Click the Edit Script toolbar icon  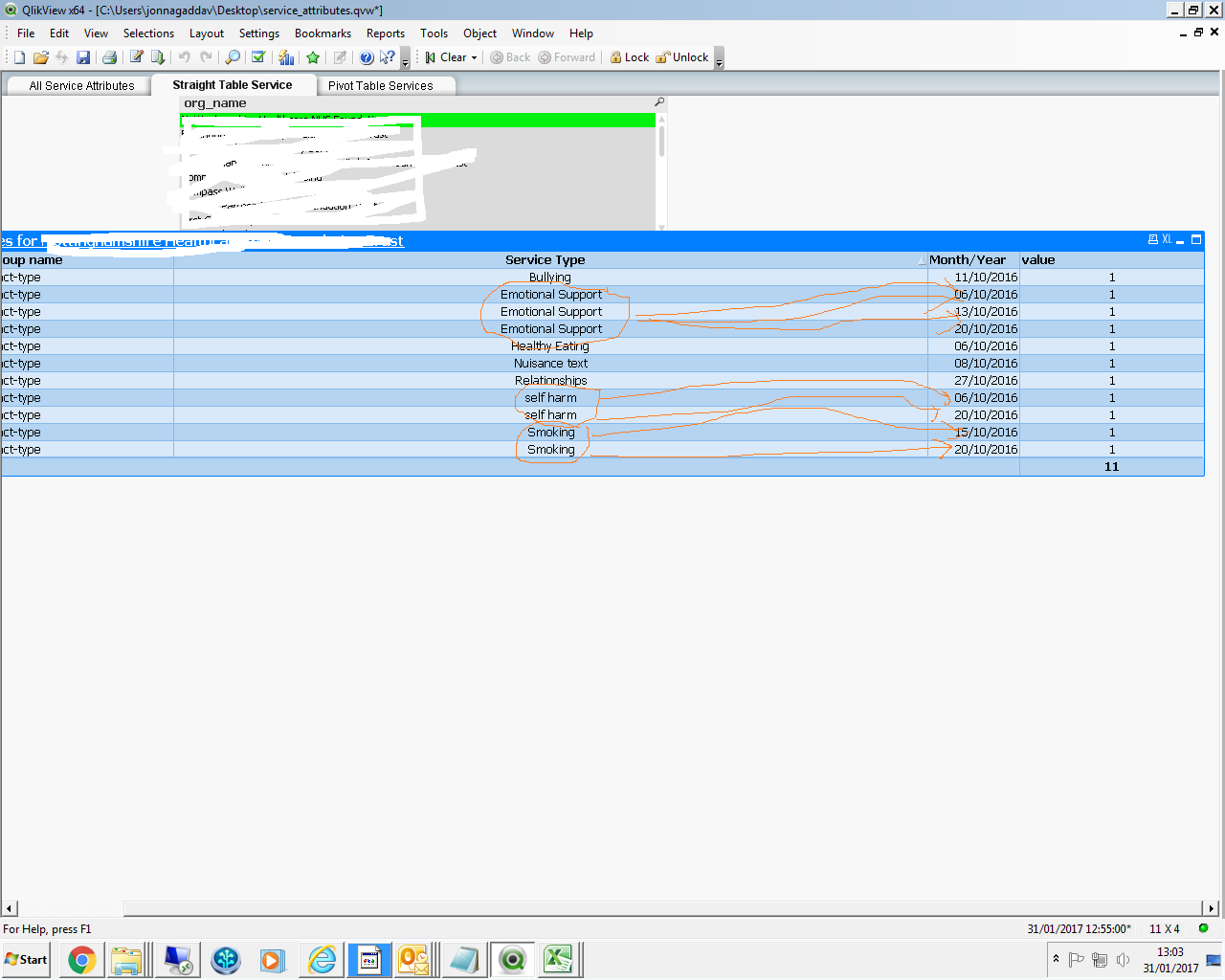tap(137, 57)
